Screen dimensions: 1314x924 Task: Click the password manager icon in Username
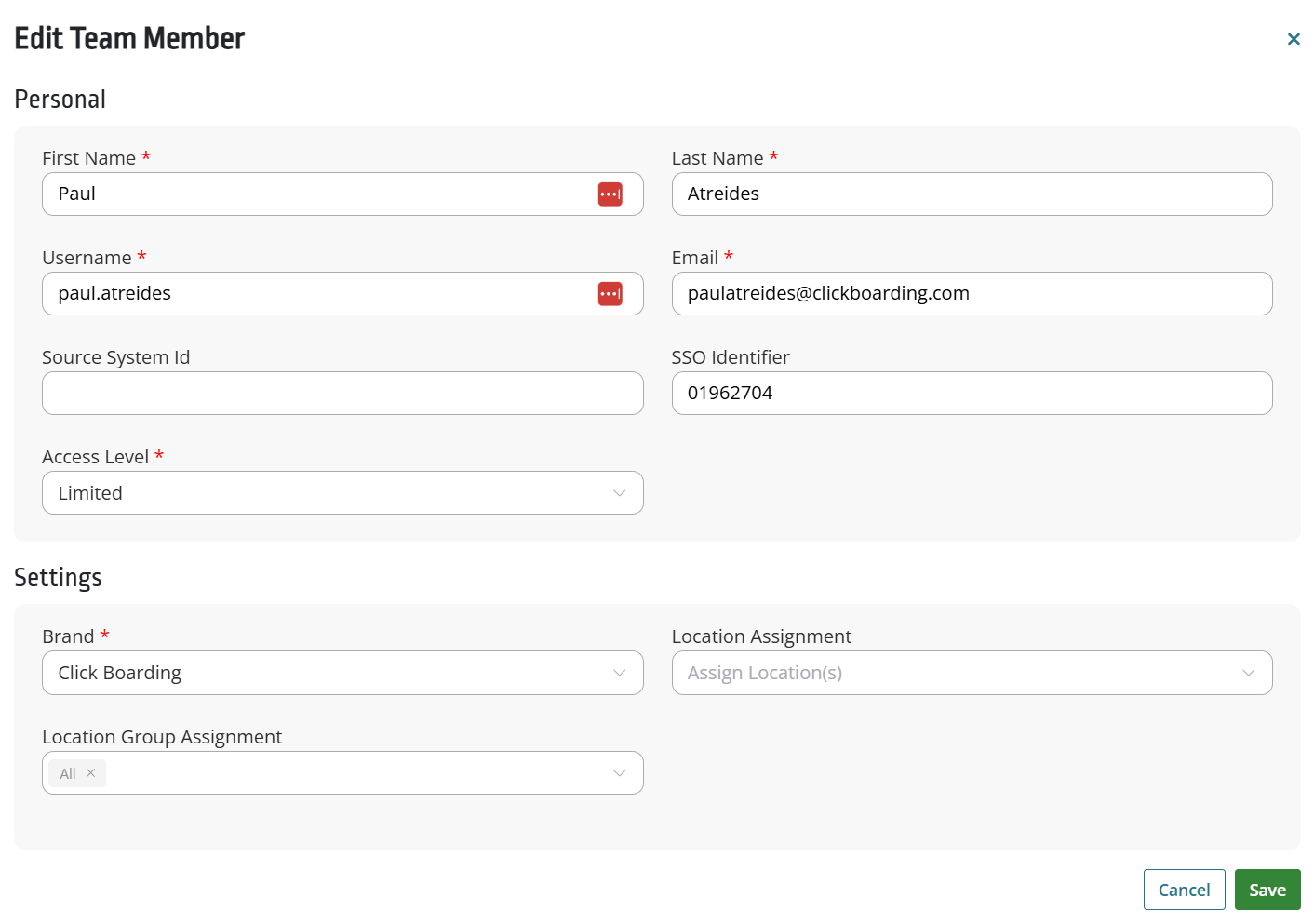[x=610, y=294]
